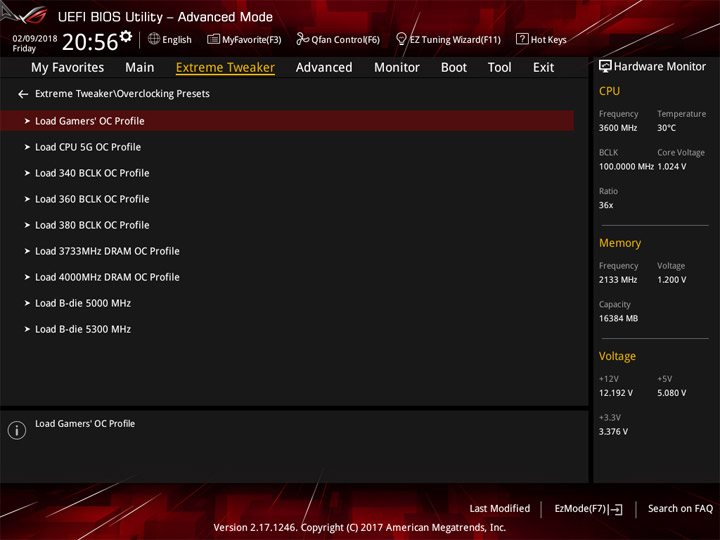Click +3.3V reading 3.376 V
This screenshot has width=720, height=540.
coord(613,432)
